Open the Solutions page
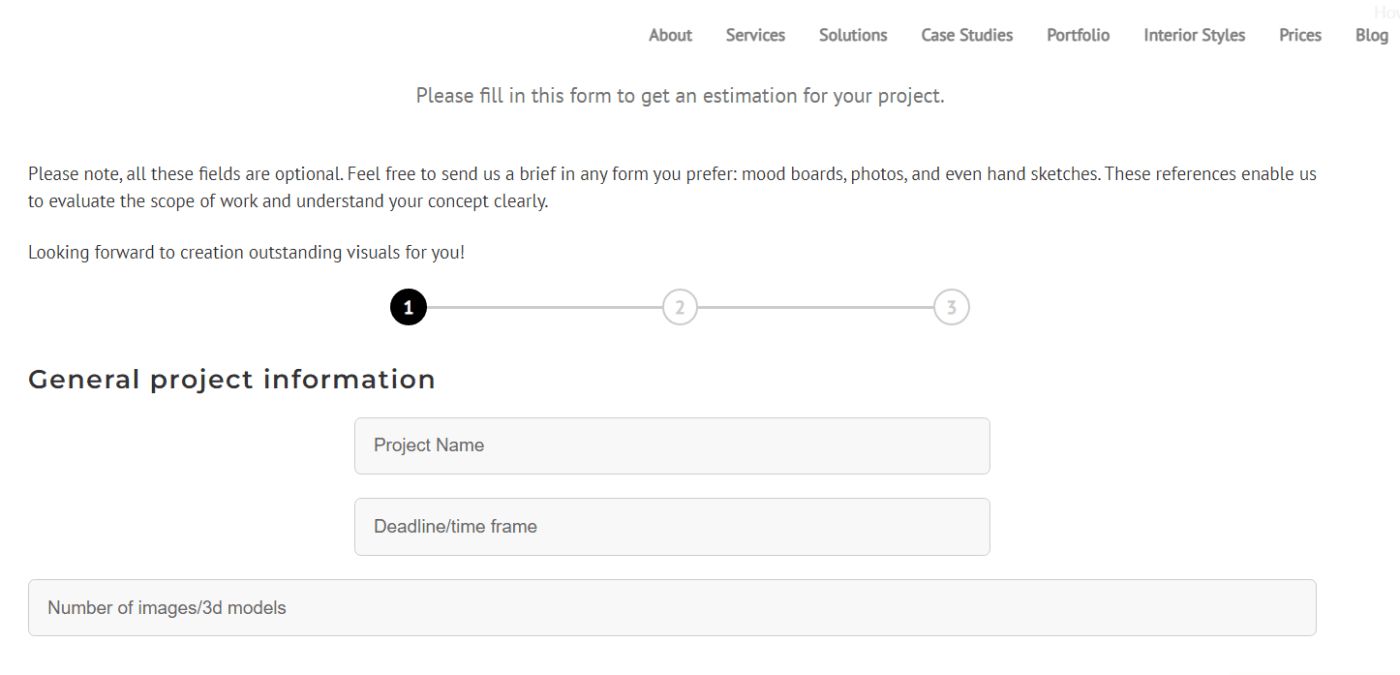This screenshot has height=675, width=1400. (x=852, y=35)
